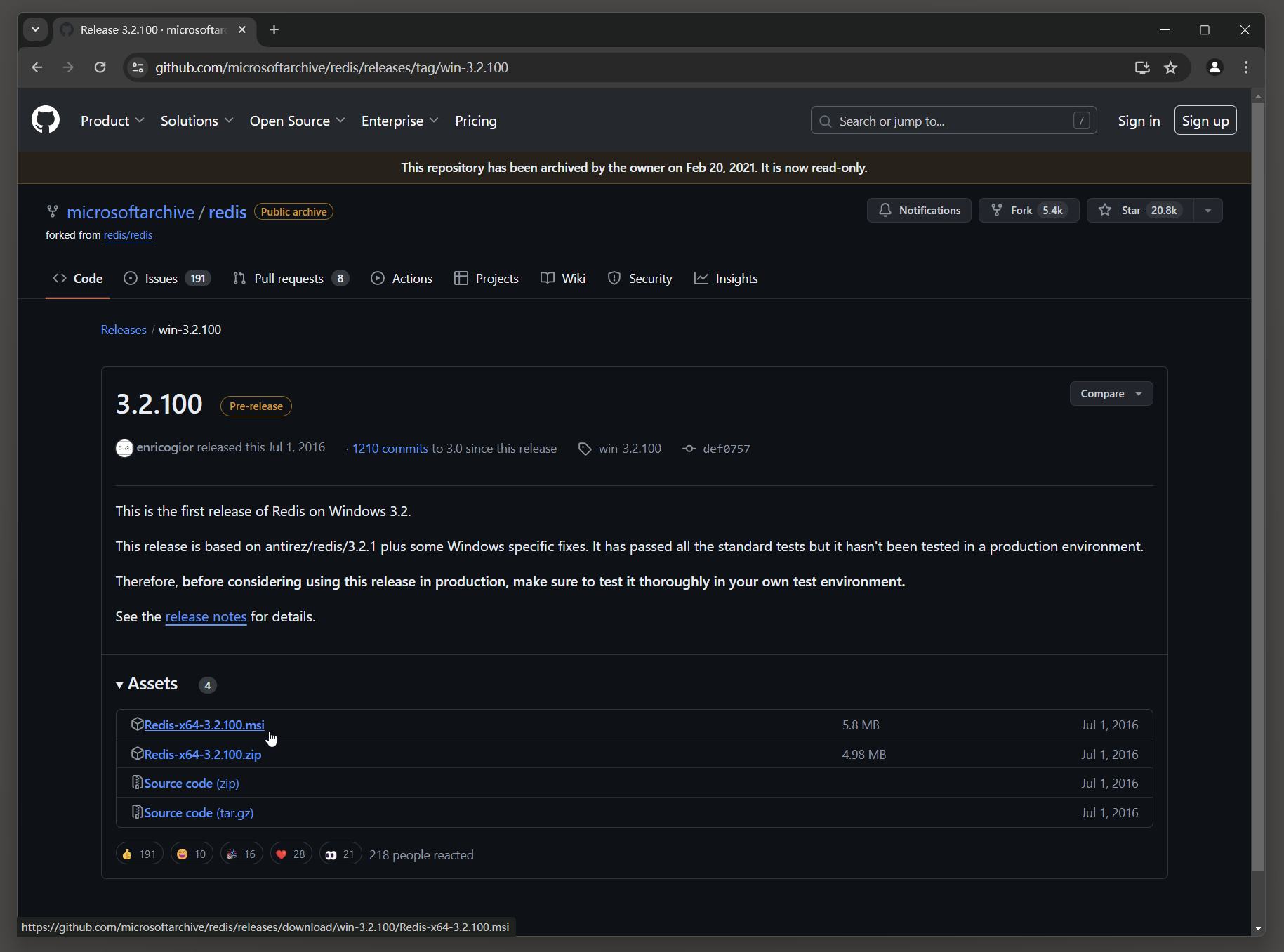Open a new browser tab
1284x952 pixels.
274,29
